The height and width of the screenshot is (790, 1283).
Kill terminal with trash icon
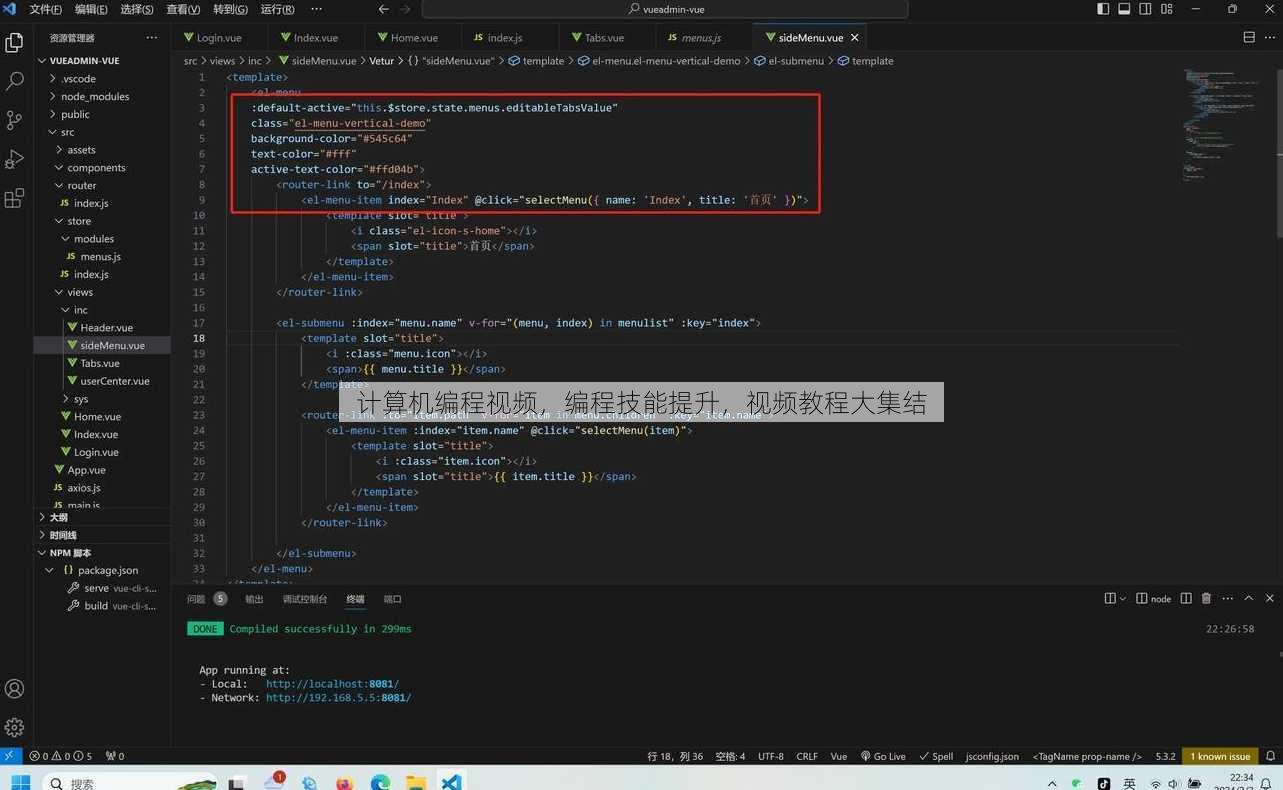(x=1206, y=599)
